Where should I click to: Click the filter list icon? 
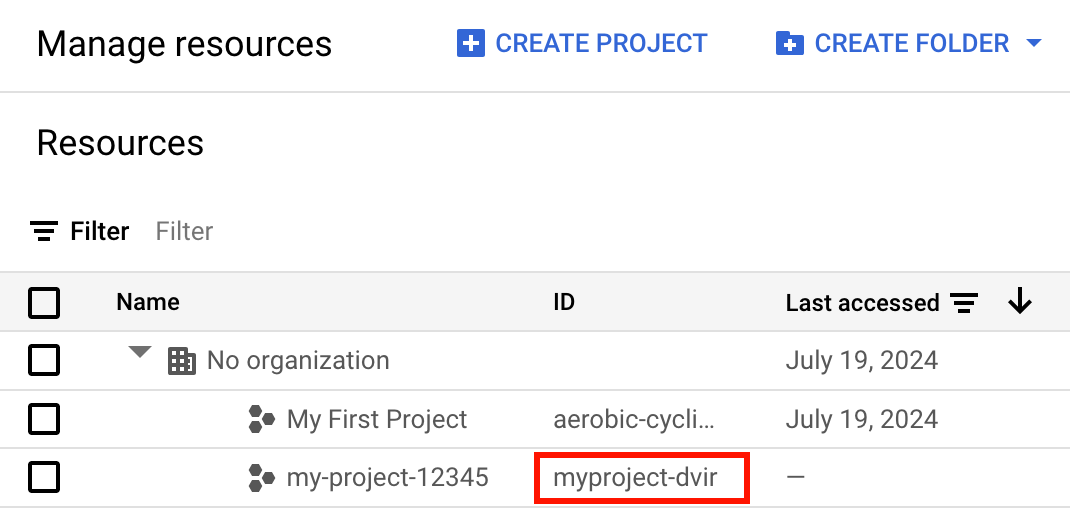click(44, 232)
